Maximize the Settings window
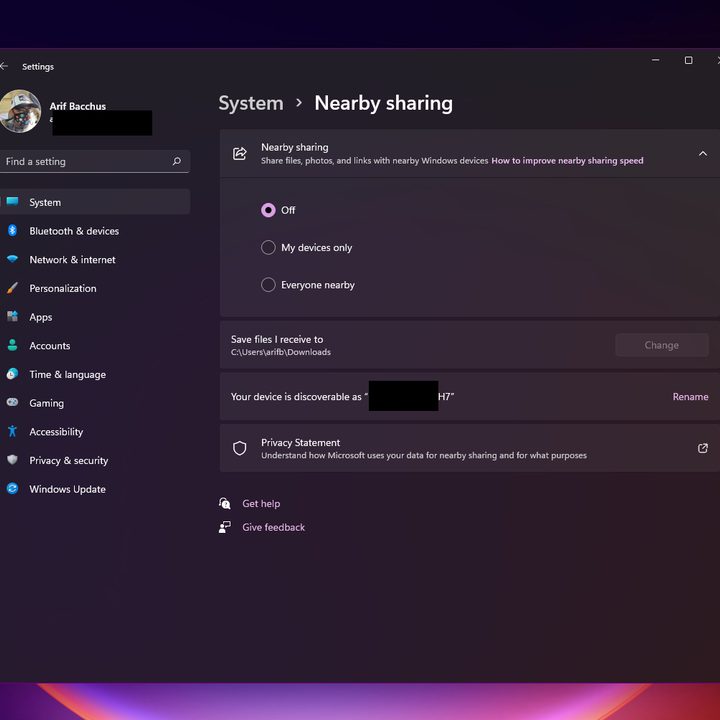 [688, 60]
